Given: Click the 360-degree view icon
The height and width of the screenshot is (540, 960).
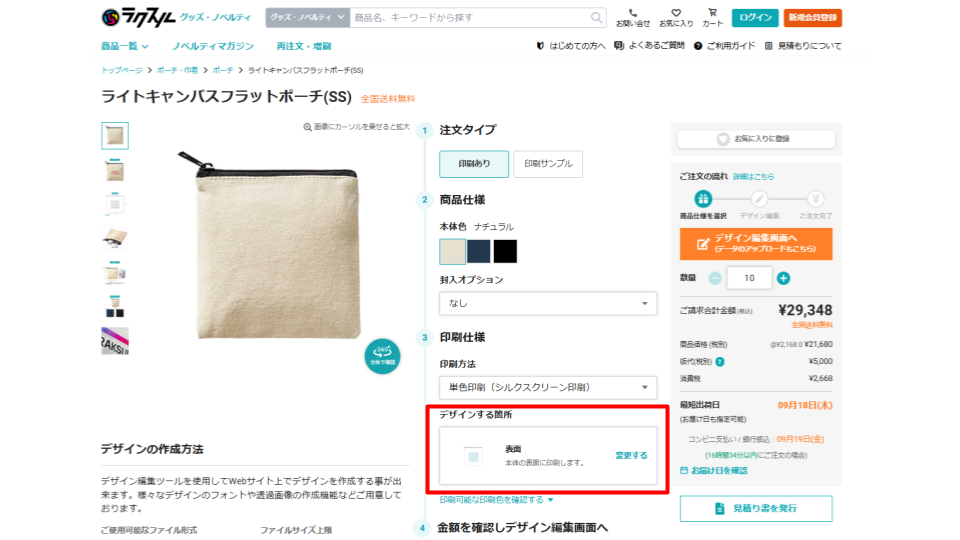Looking at the screenshot, I should [382, 356].
